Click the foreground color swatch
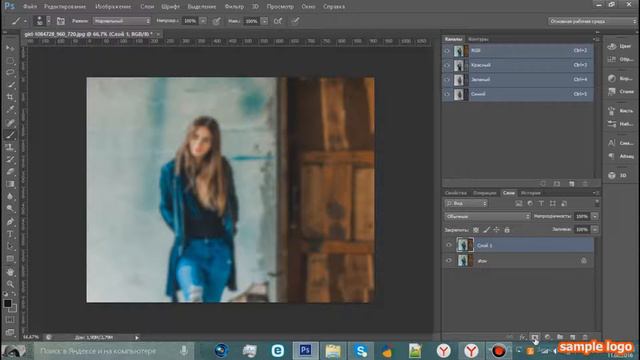 [7, 304]
